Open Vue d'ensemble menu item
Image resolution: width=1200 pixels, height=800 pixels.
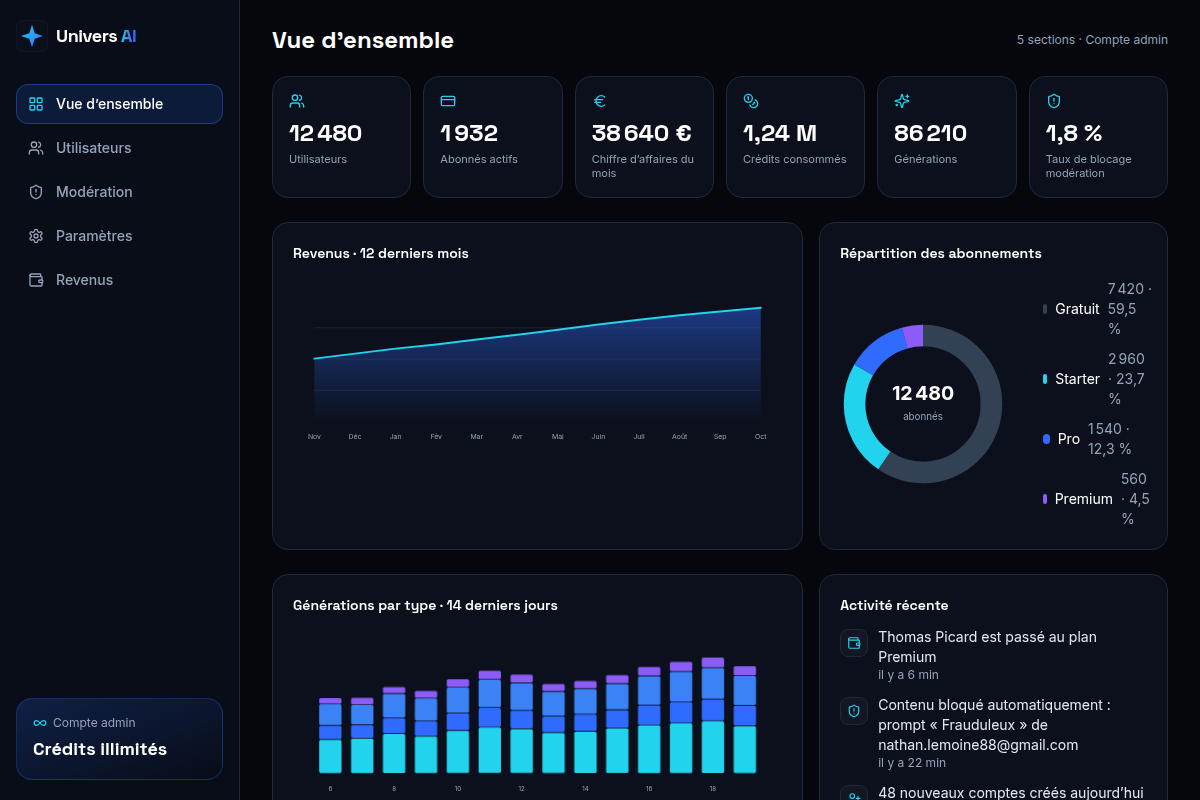click(119, 104)
